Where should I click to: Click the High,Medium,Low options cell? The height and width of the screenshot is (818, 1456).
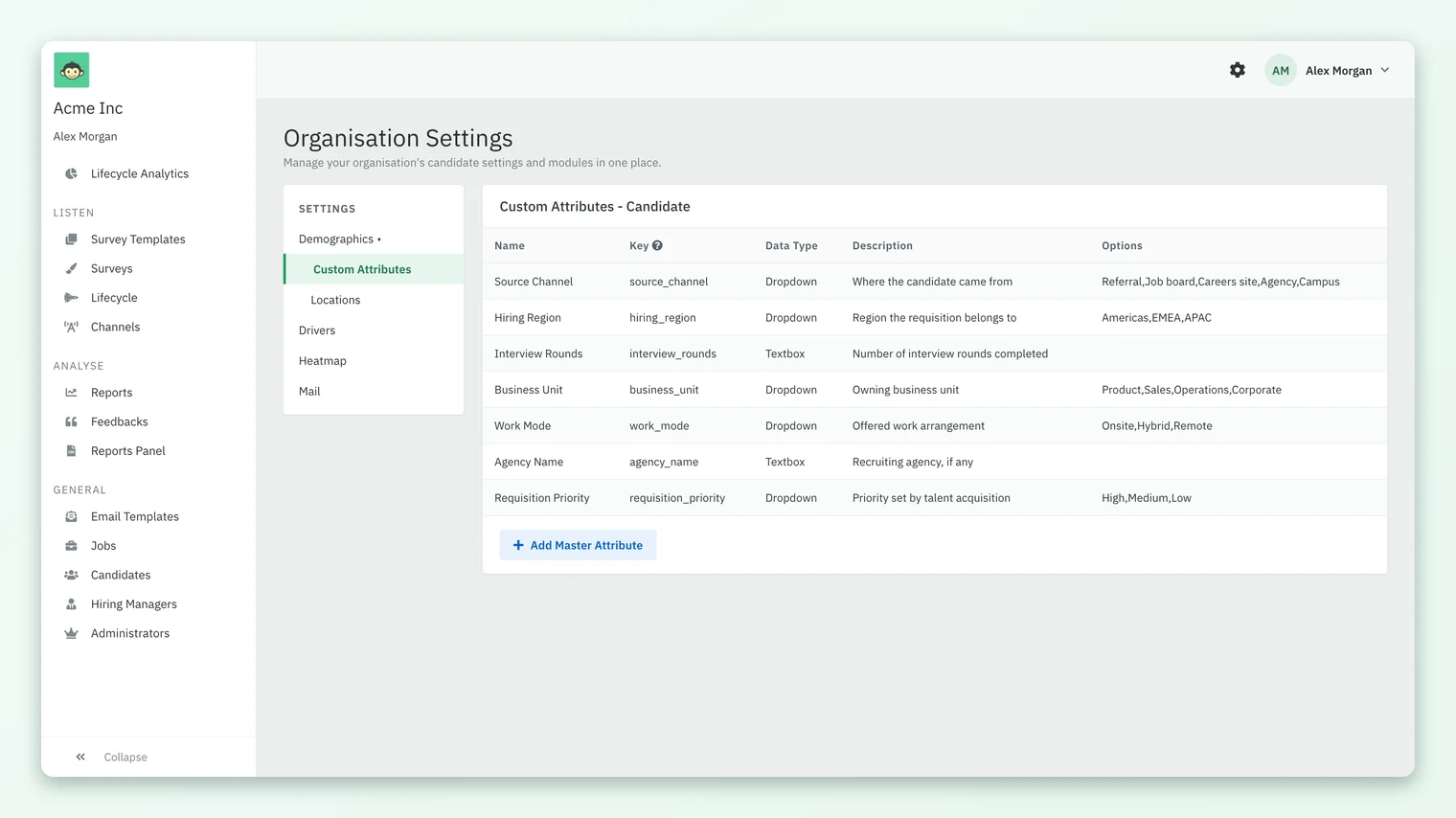pos(1147,498)
